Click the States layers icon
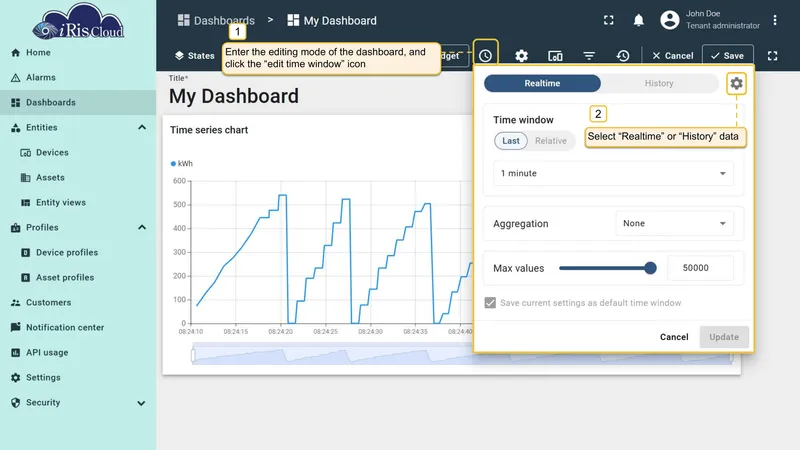800x450 pixels. (x=179, y=56)
